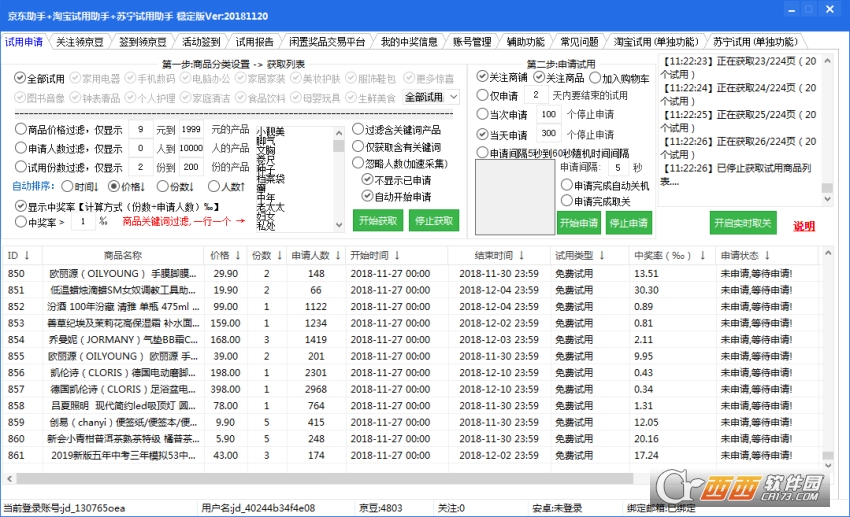Select 过滤含关键词产品 option
Image resolution: width=850 pixels, height=517 pixels.
[396, 130]
